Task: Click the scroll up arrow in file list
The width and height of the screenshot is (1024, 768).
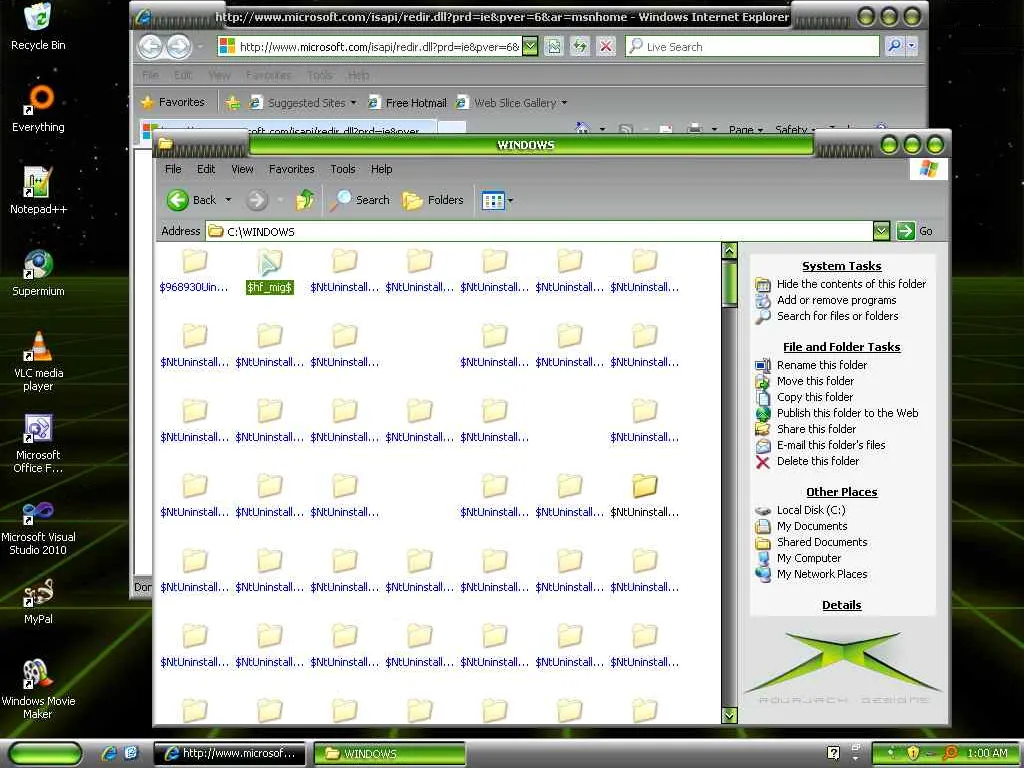Action: point(729,250)
